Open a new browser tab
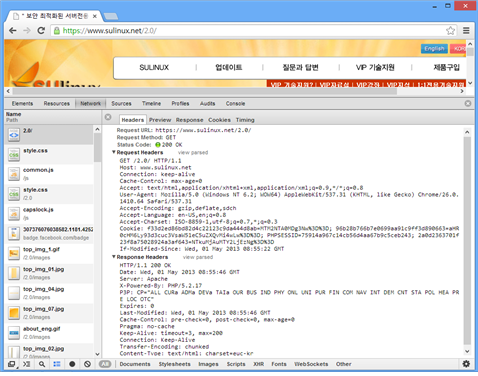 [111, 16]
